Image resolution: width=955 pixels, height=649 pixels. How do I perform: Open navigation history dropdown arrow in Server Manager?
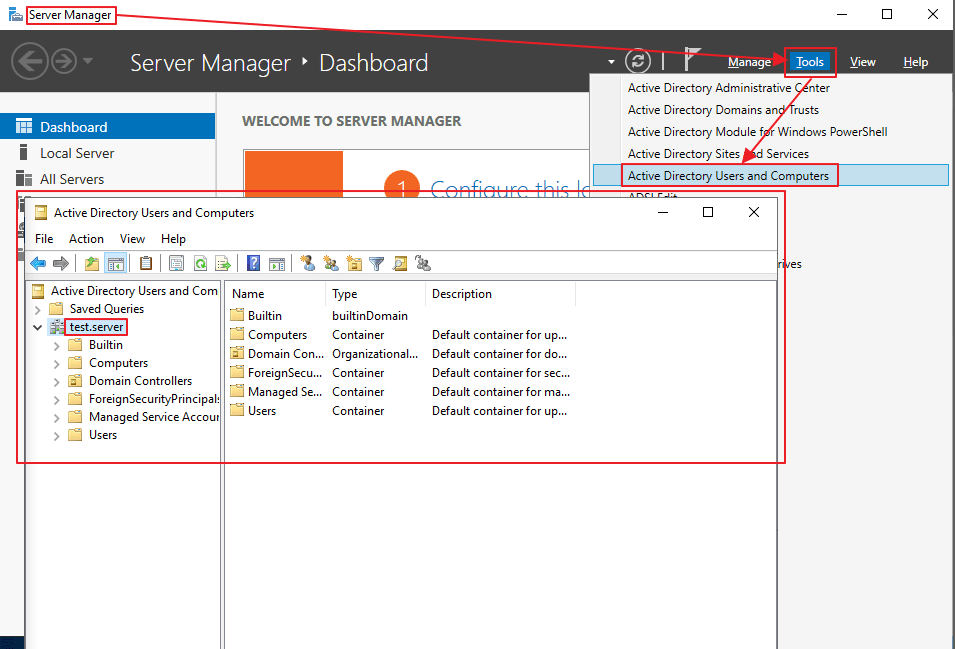coord(88,61)
